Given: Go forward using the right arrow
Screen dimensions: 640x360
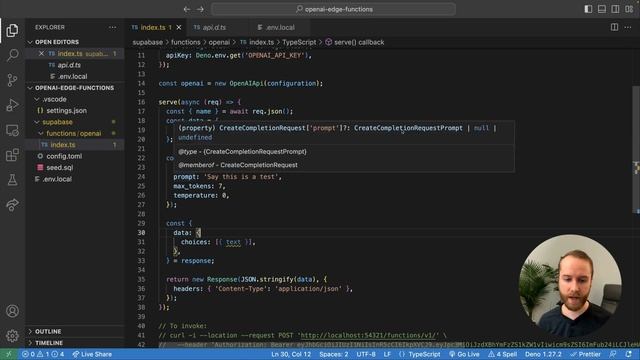Looking at the screenshot, I should 200,9.
